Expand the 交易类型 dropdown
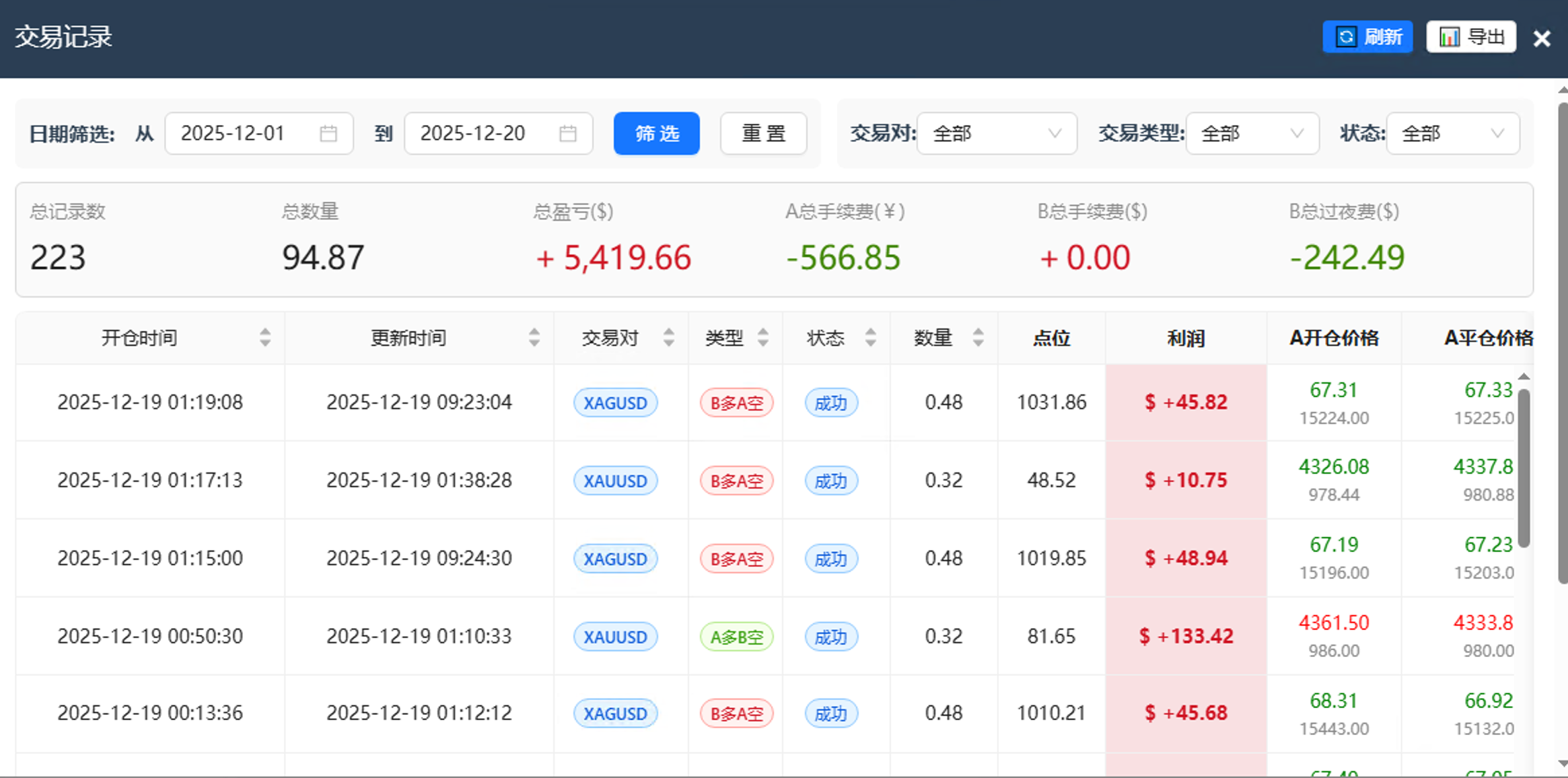The width and height of the screenshot is (1568, 778). click(1252, 133)
